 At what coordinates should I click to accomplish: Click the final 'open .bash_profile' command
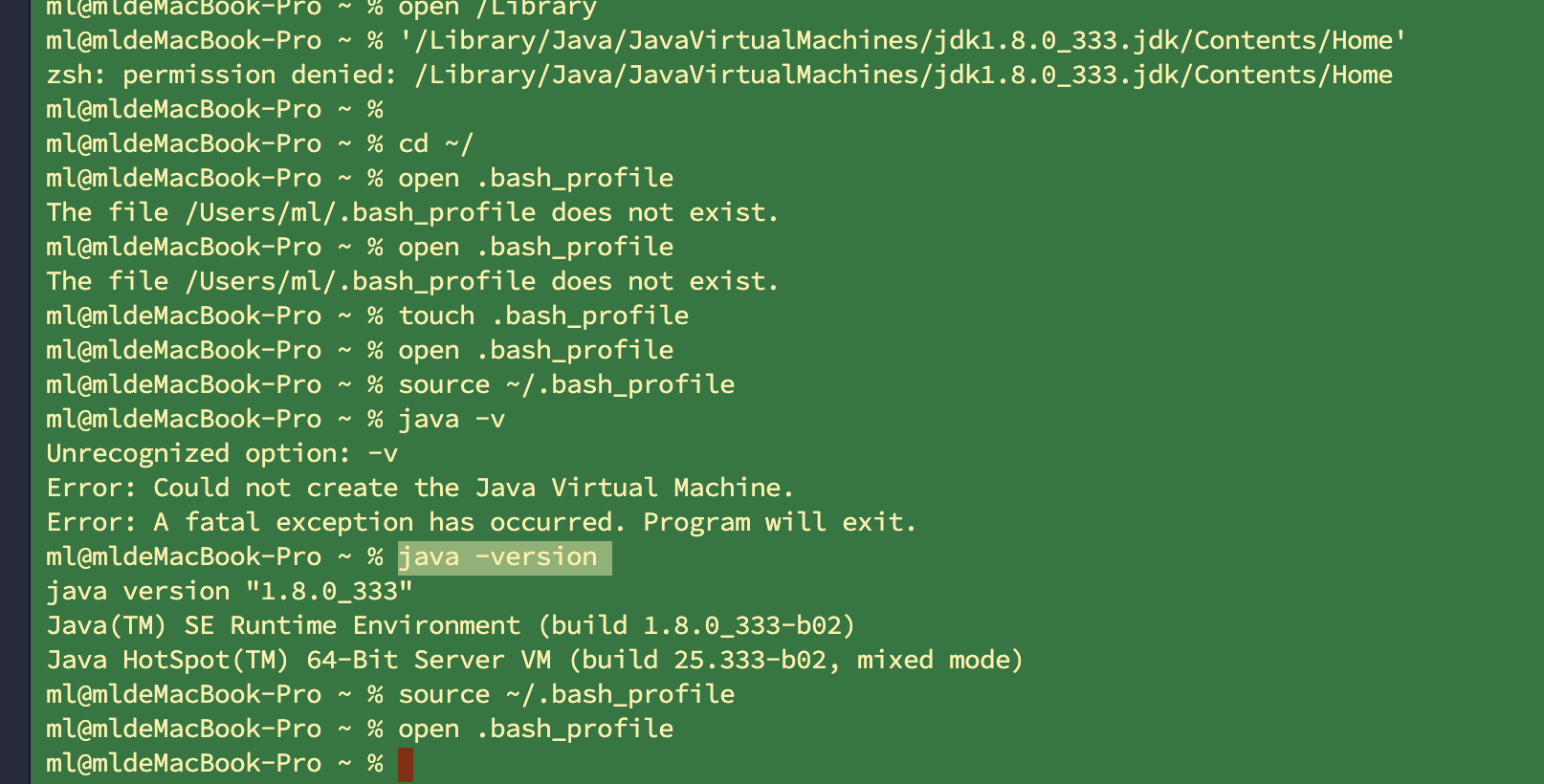[x=536, y=729]
